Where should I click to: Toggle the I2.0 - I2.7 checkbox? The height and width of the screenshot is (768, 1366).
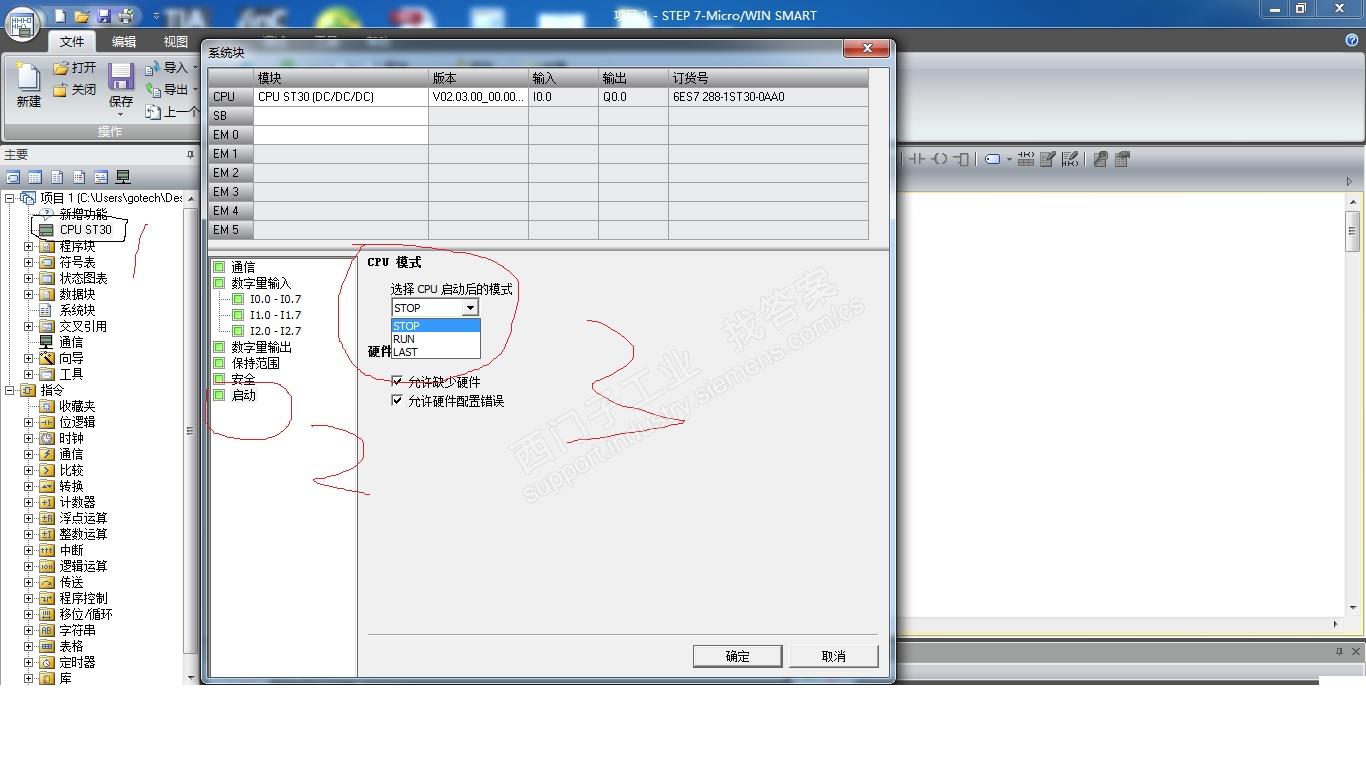click(238, 331)
